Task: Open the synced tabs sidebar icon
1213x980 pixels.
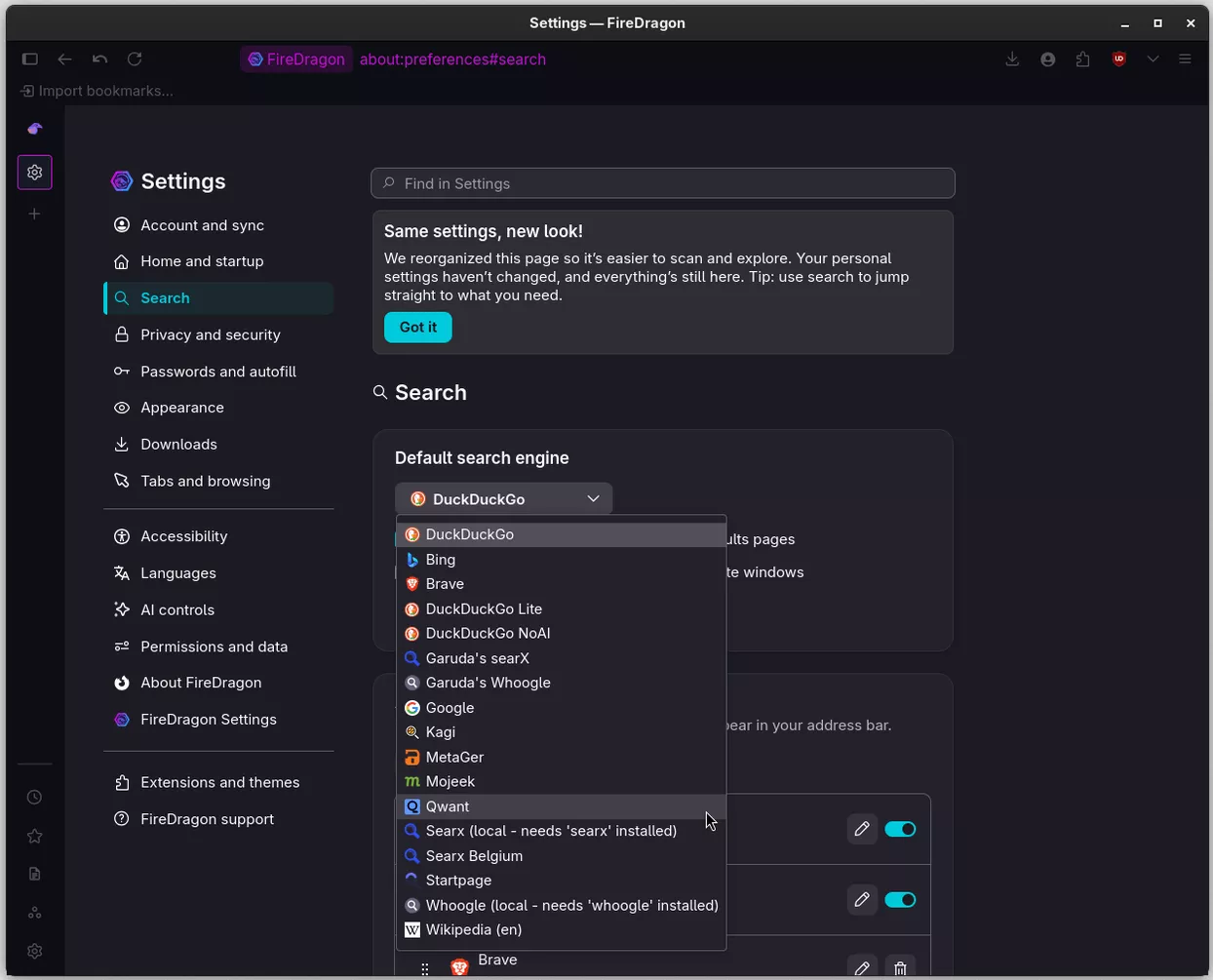Action: [35, 913]
